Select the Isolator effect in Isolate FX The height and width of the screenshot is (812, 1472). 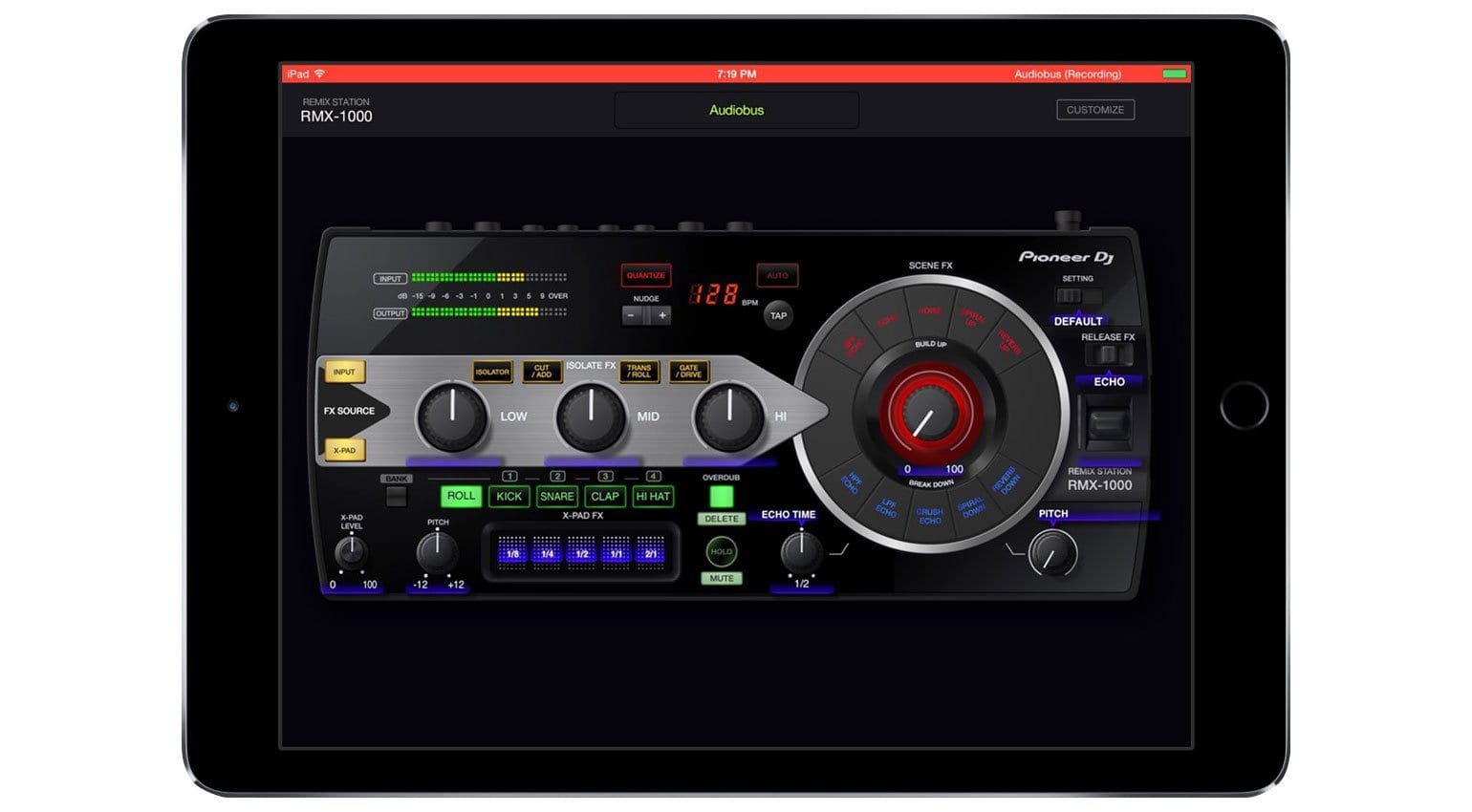click(x=492, y=372)
